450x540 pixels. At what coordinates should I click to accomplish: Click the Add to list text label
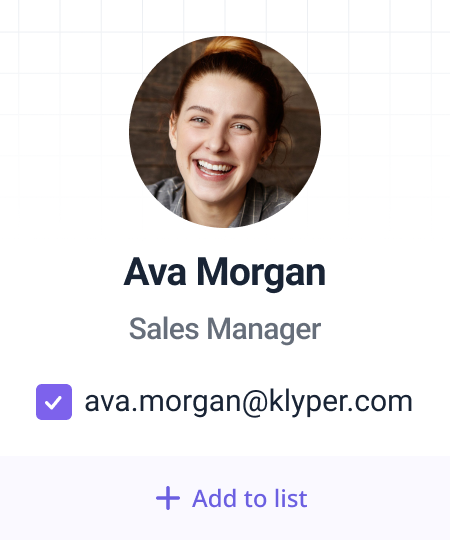coord(250,498)
